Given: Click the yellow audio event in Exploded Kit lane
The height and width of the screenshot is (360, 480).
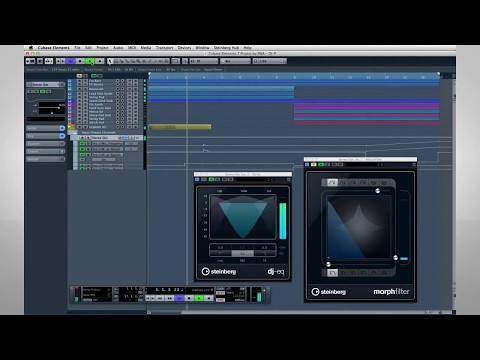Looking at the screenshot, I should tap(180, 127).
